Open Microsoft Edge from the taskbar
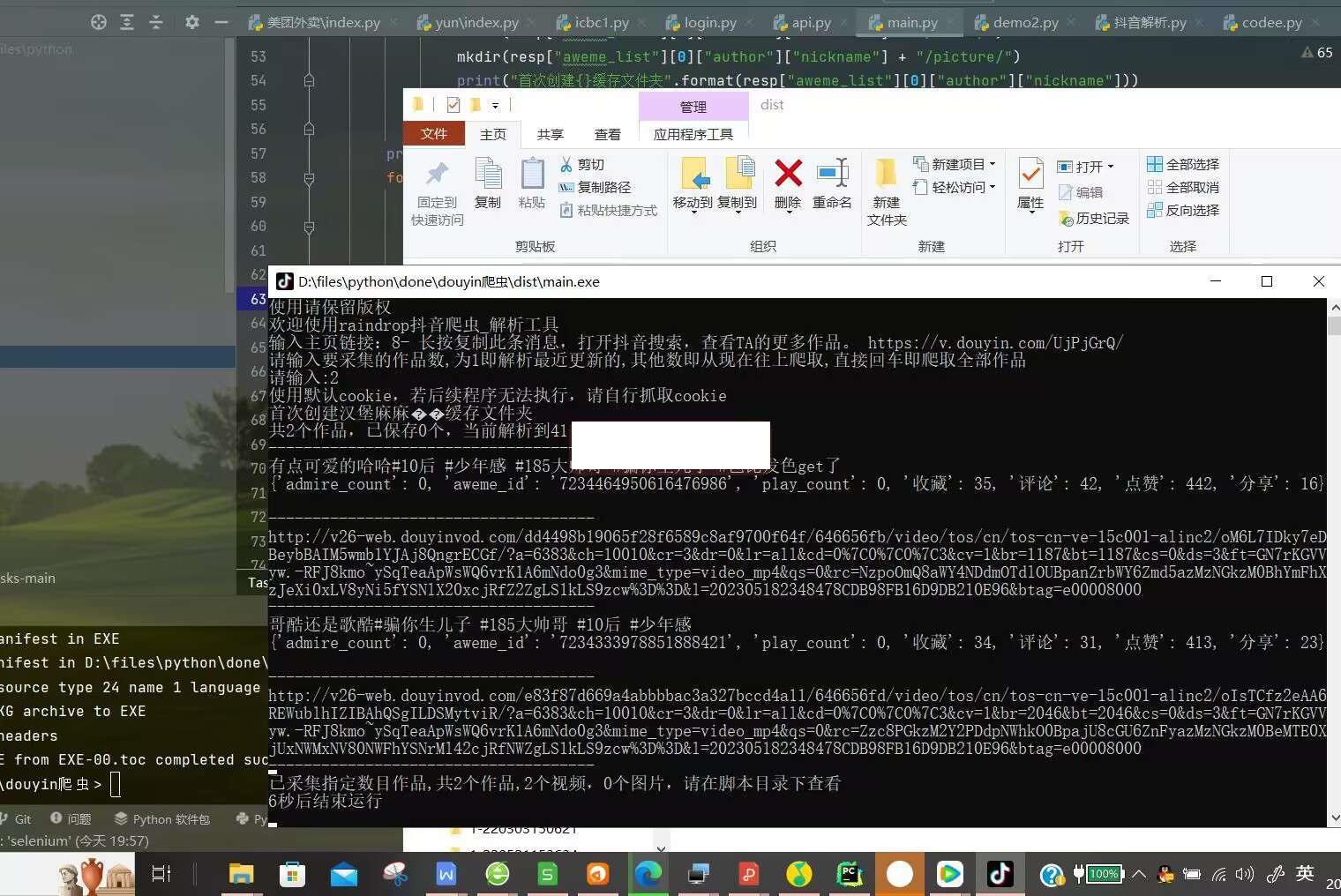The image size is (1341, 896). point(648,874)
